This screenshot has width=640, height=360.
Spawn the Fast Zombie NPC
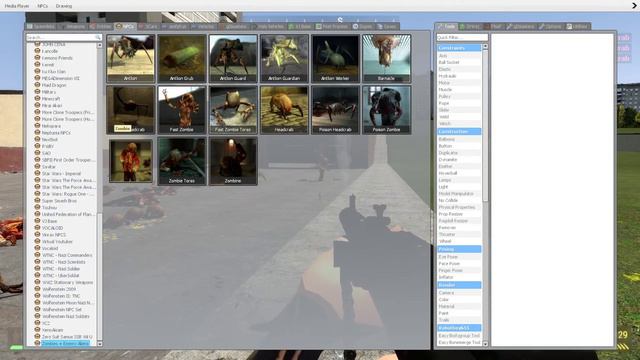(x=182, y=109)
